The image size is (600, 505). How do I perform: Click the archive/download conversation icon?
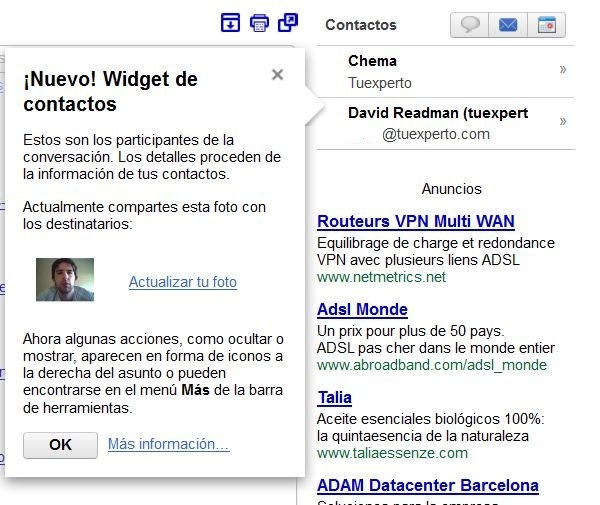click(x=230, y=23)
